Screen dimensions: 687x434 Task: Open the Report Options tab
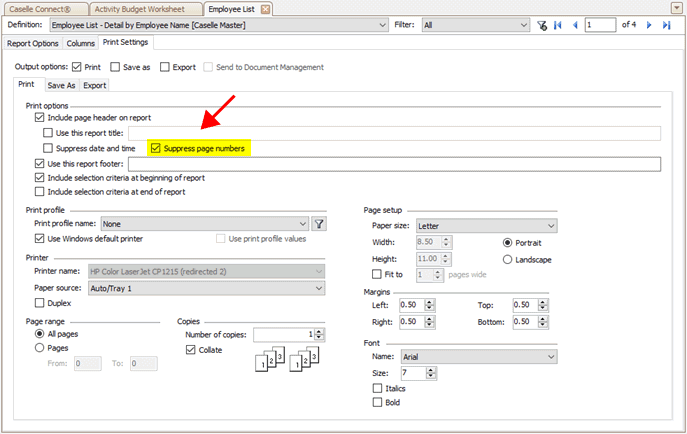tap(33, 43)
